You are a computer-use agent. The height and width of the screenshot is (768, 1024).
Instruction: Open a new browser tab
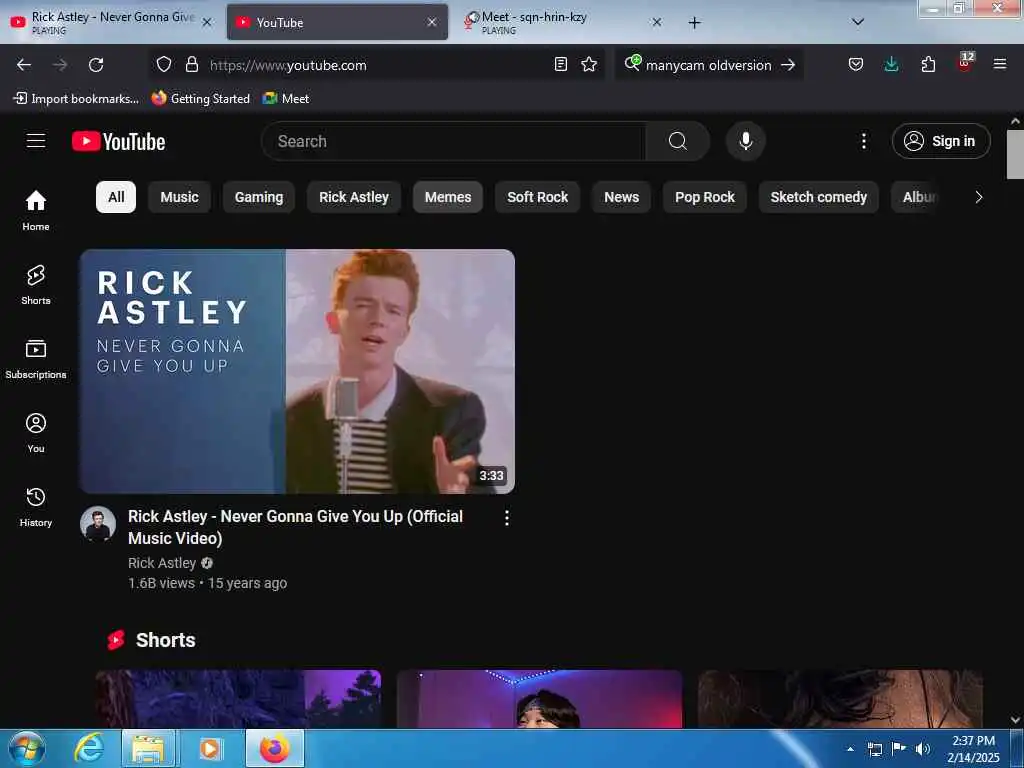pyautogui.click(x=695, y=23)
